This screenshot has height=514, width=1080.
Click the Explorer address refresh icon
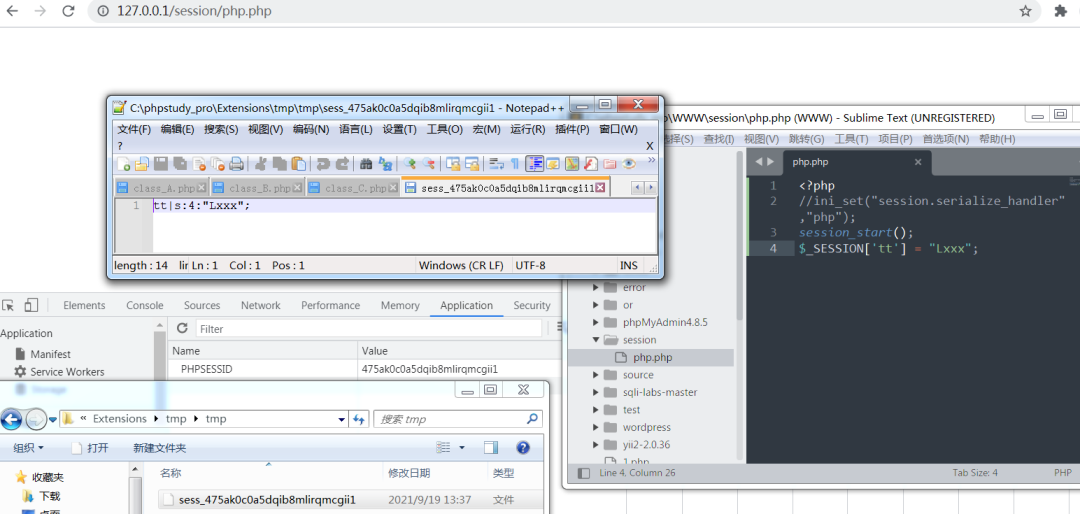point(359,419)
